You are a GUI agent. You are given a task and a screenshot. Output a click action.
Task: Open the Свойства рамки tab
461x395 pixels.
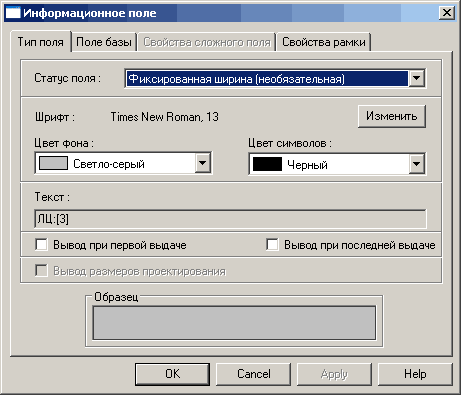(324, 42)
